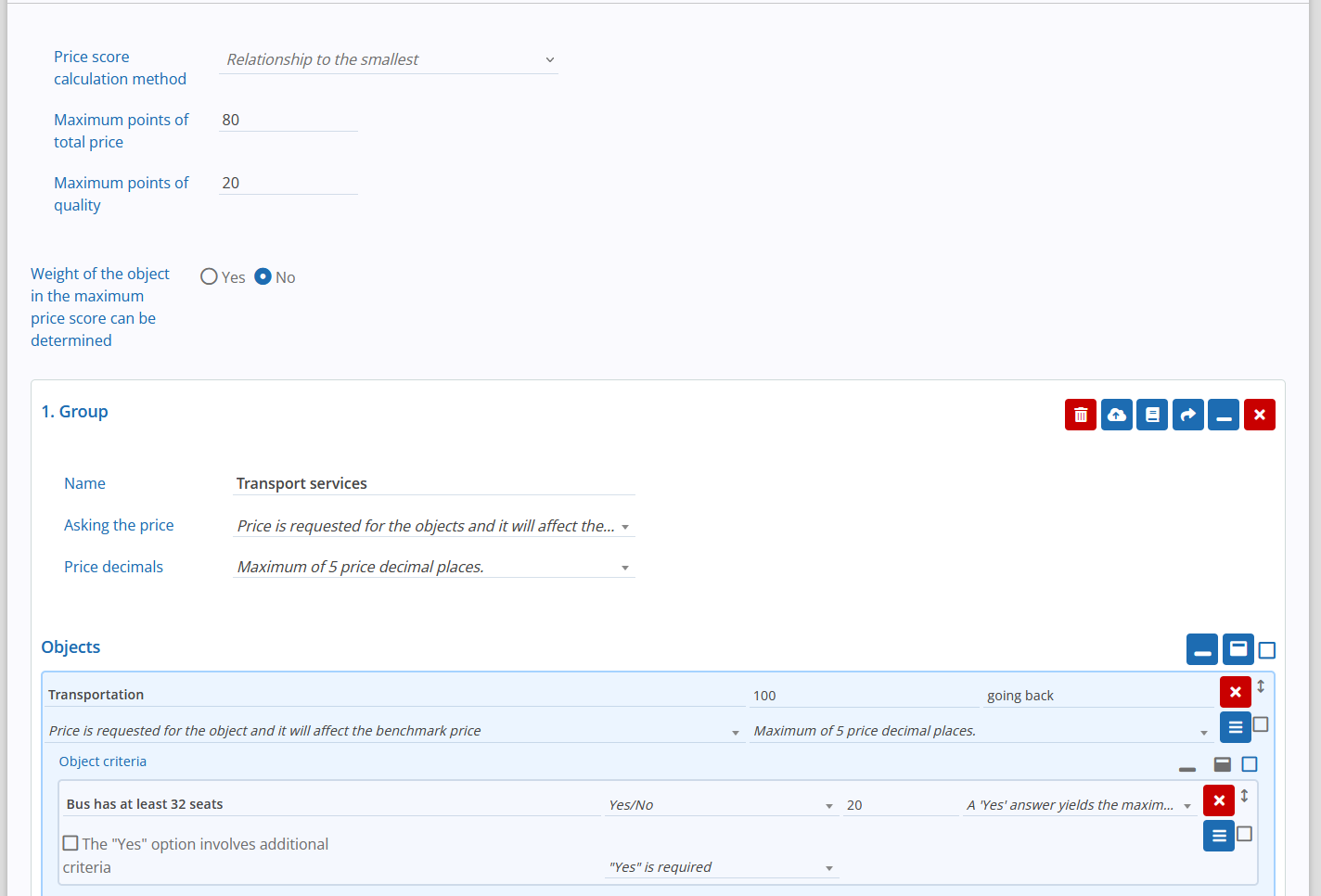
Task: Click the reorder arrow beside the bus criterion
Action: [1244, 796]
